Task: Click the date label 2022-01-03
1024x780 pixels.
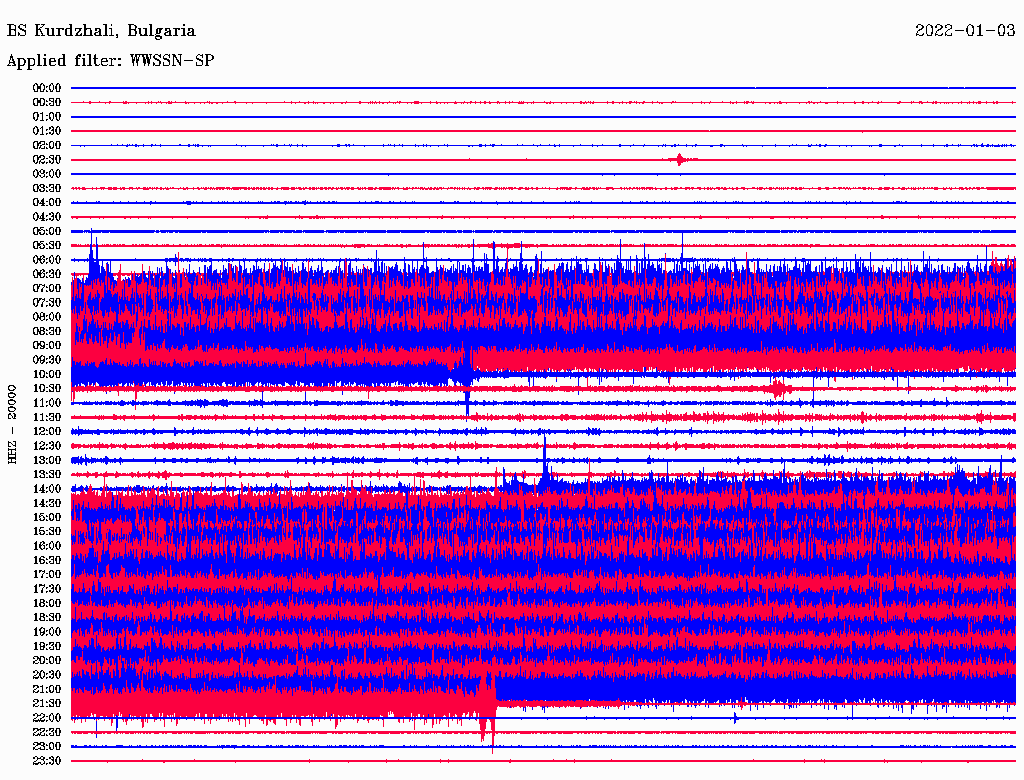Action: 964,31
